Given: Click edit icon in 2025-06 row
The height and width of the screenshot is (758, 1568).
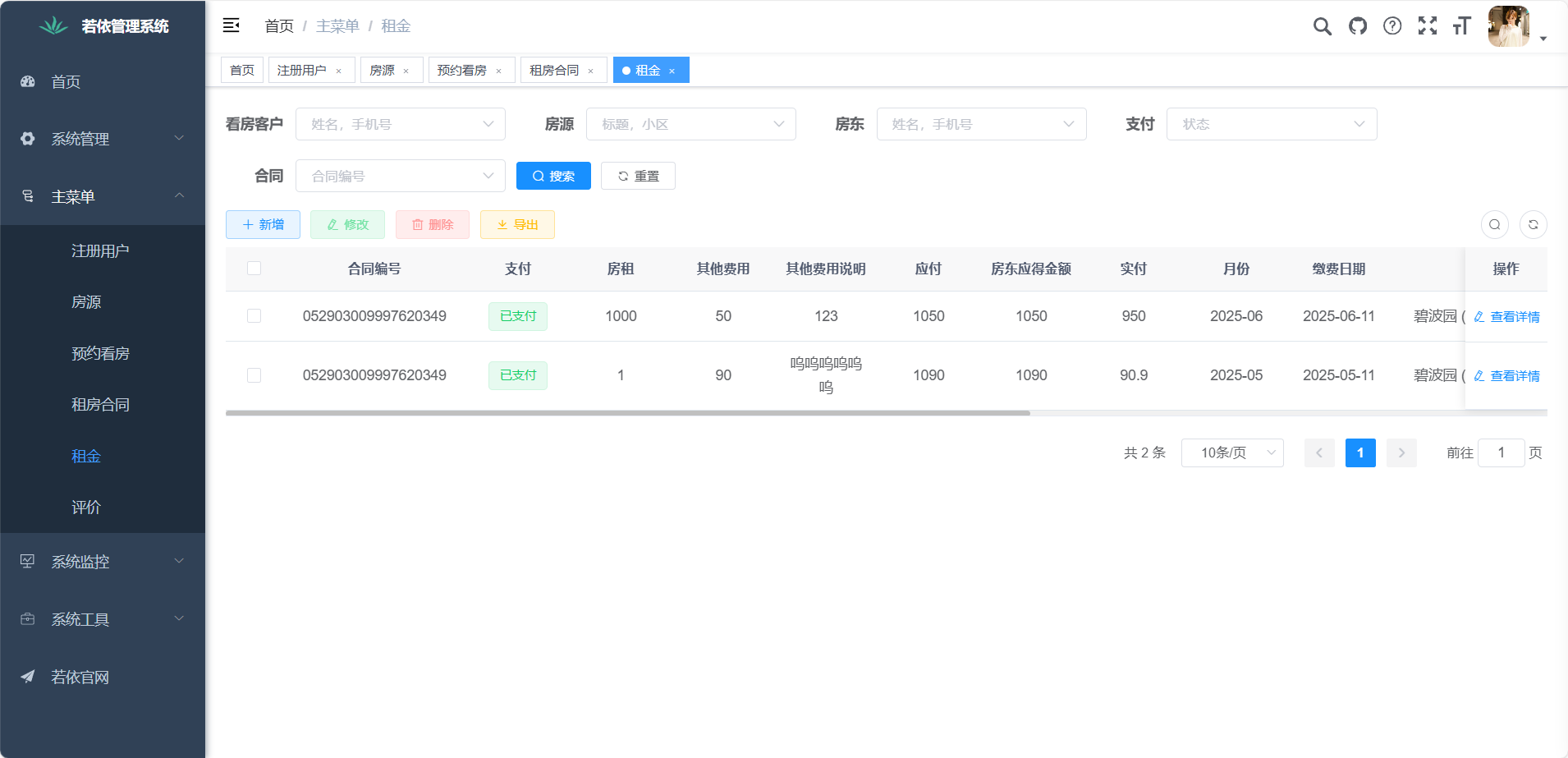Looking at the screenshot, I should click(x=1479, y=316).
